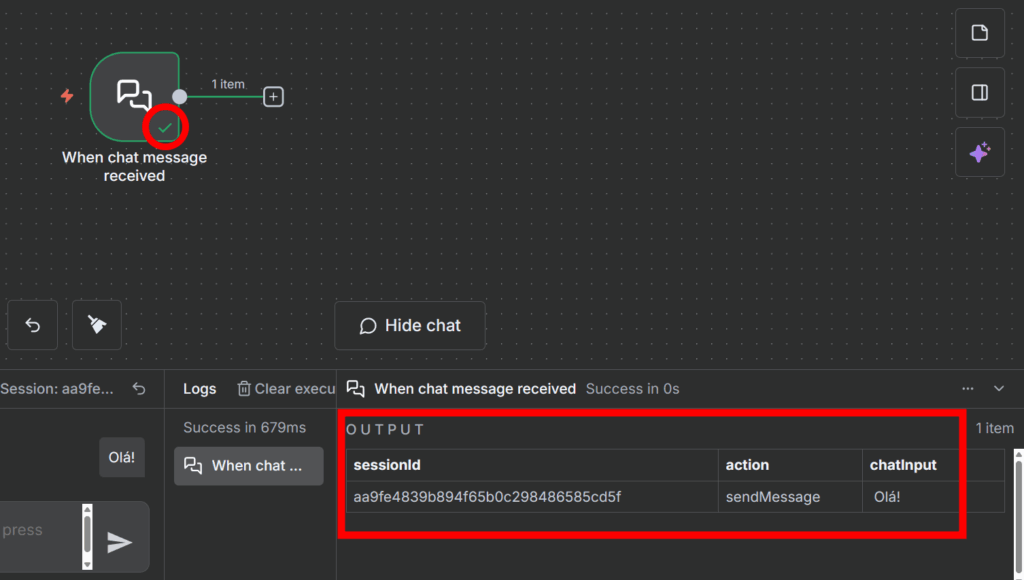Click the undo arrow button on canvas
The image size is (1024, 580).
click(x=32, y=325)
